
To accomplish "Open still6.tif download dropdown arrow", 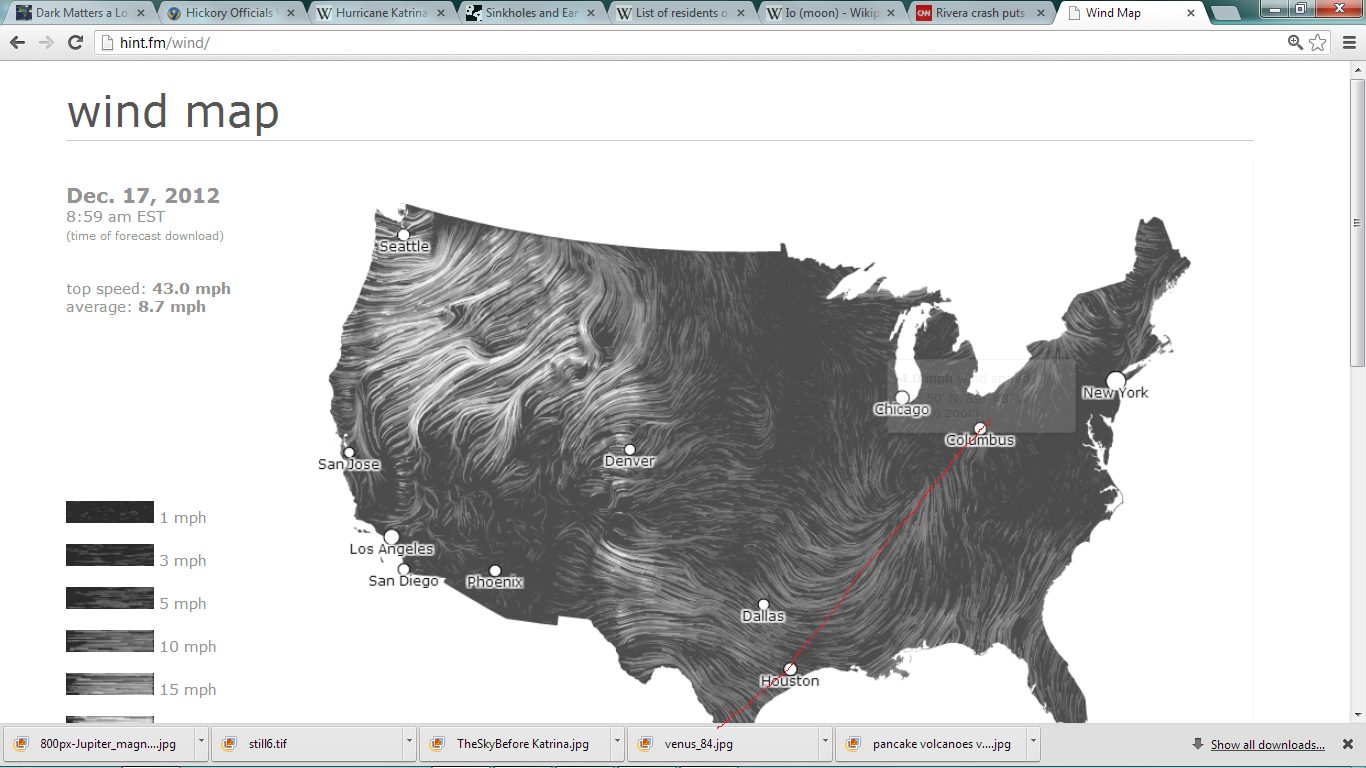I will click(409, 744).
